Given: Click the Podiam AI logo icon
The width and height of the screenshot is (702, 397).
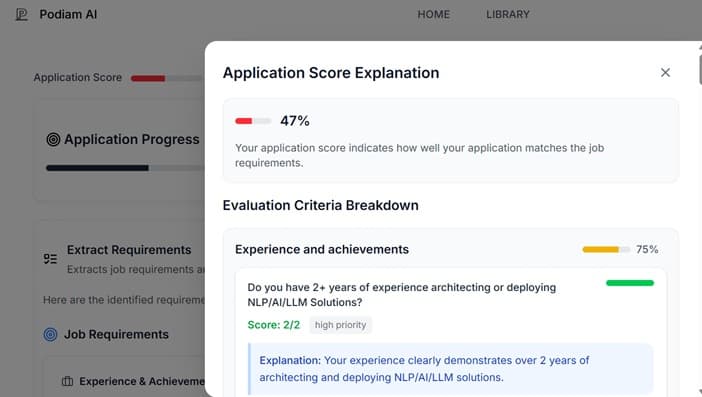Looking at the screenshot, I should [21, 14].
